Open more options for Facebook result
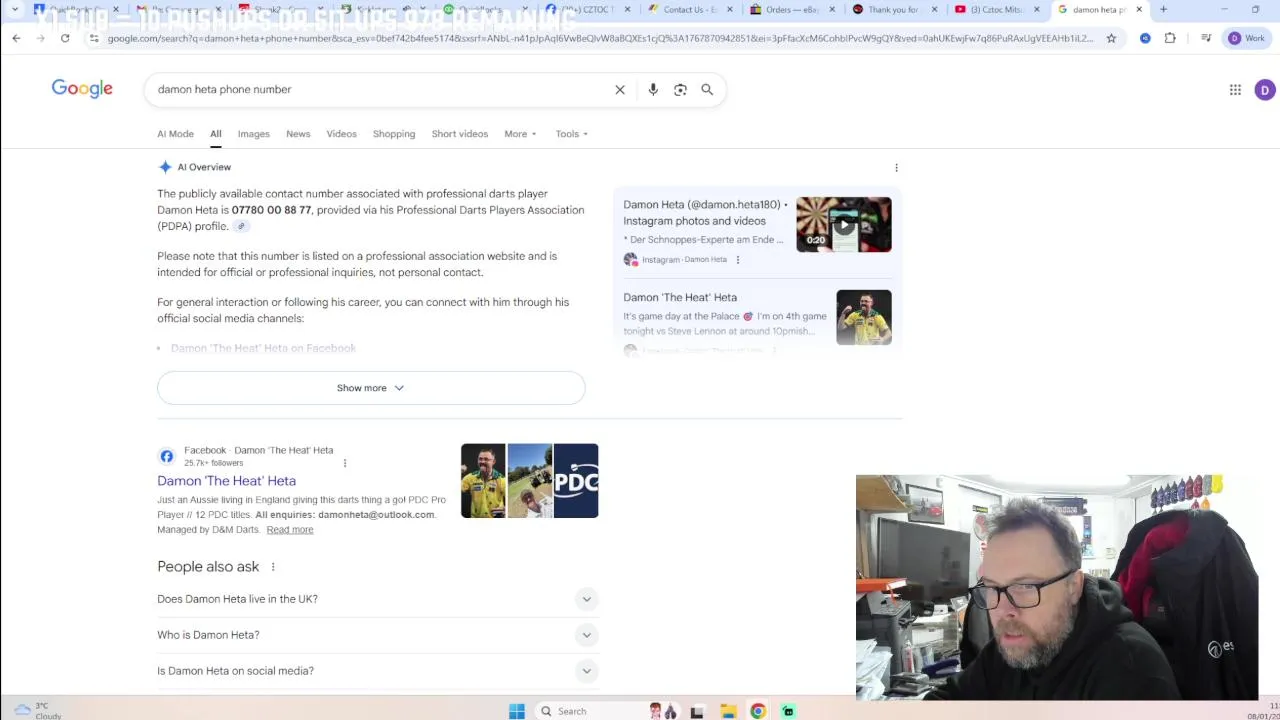This screenshot has height=720, width=1280. click(x=345, y=463)
